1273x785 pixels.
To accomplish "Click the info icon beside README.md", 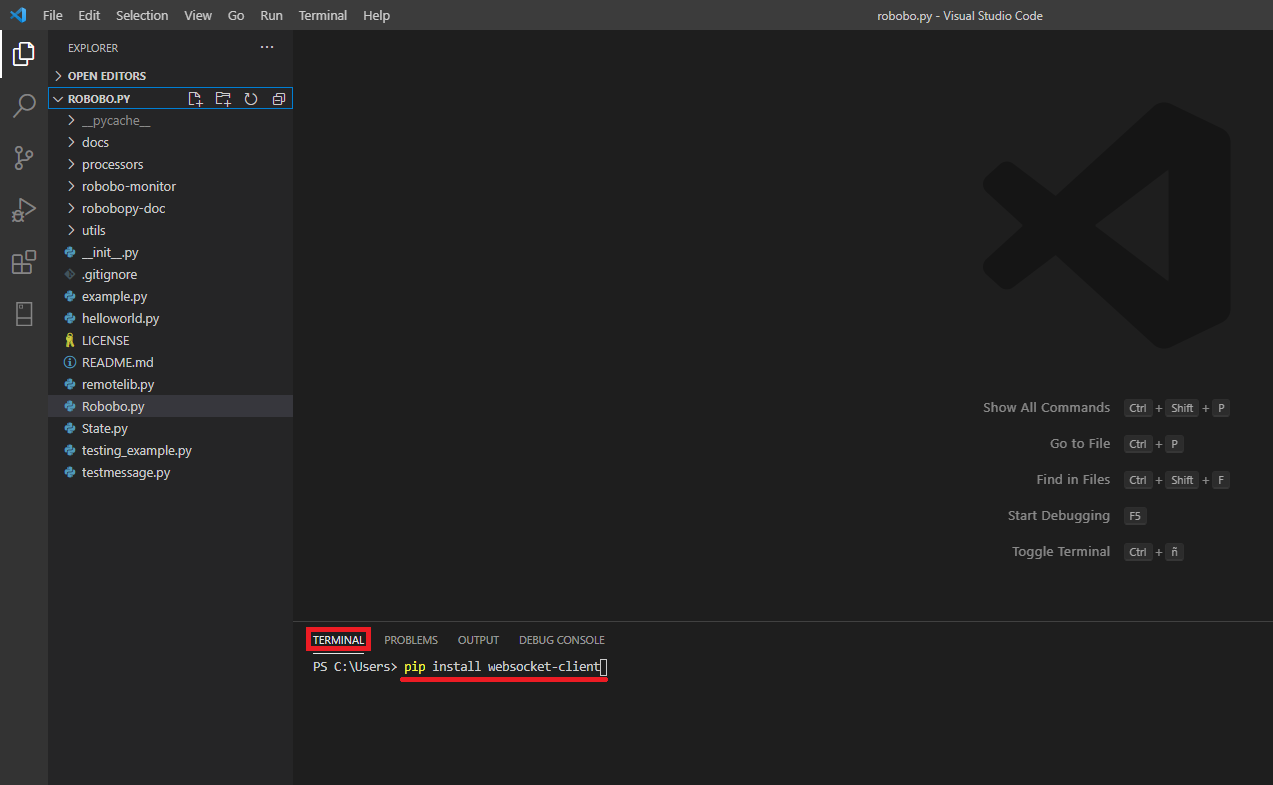I will pyautogui.click(x=70, y=363).
